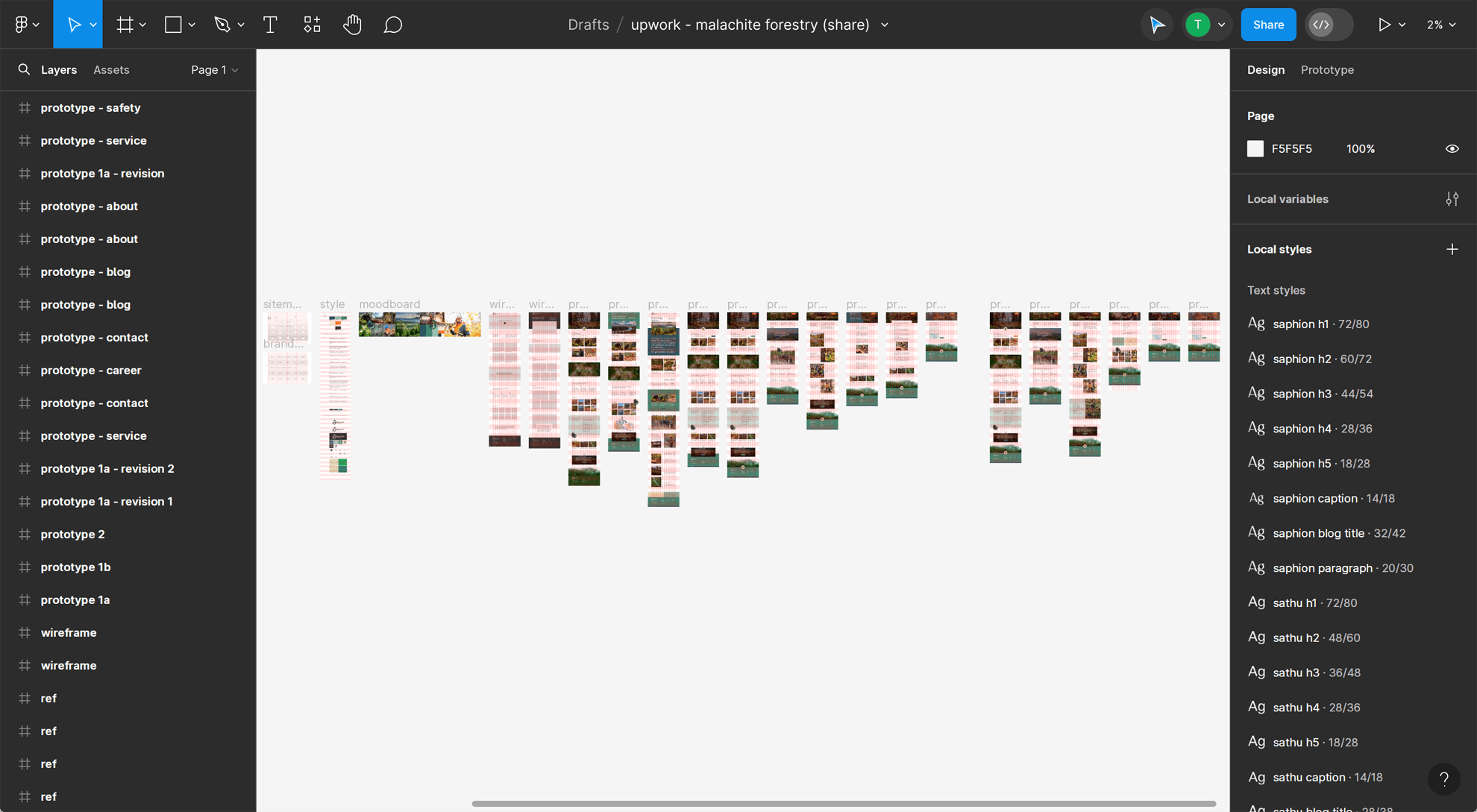Click the Frame tool icon
Screen dimensions: 1477x812
pos(124,24)
